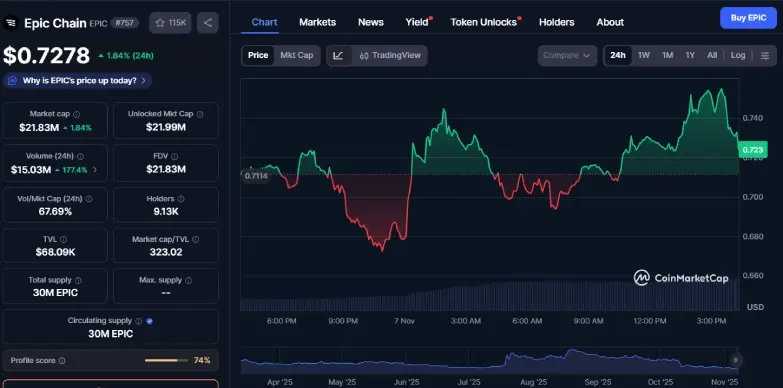Select the All time range
This screenshot has height=388, width=783.
click(712, 55)
